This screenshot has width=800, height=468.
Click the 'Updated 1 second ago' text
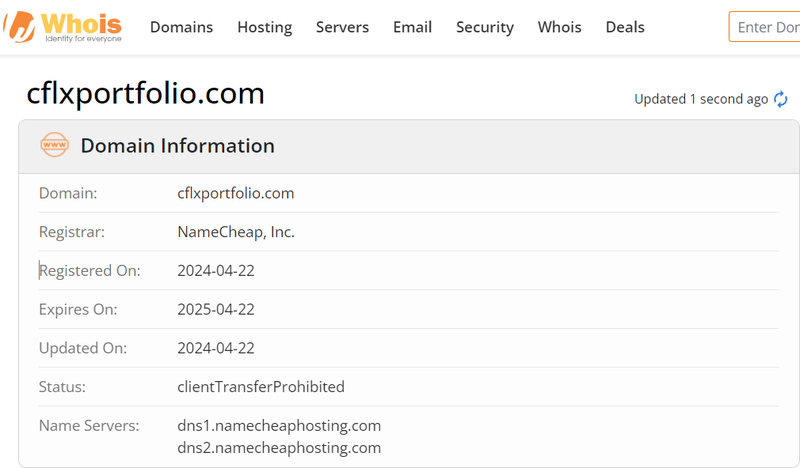click(x=701, y=99)
